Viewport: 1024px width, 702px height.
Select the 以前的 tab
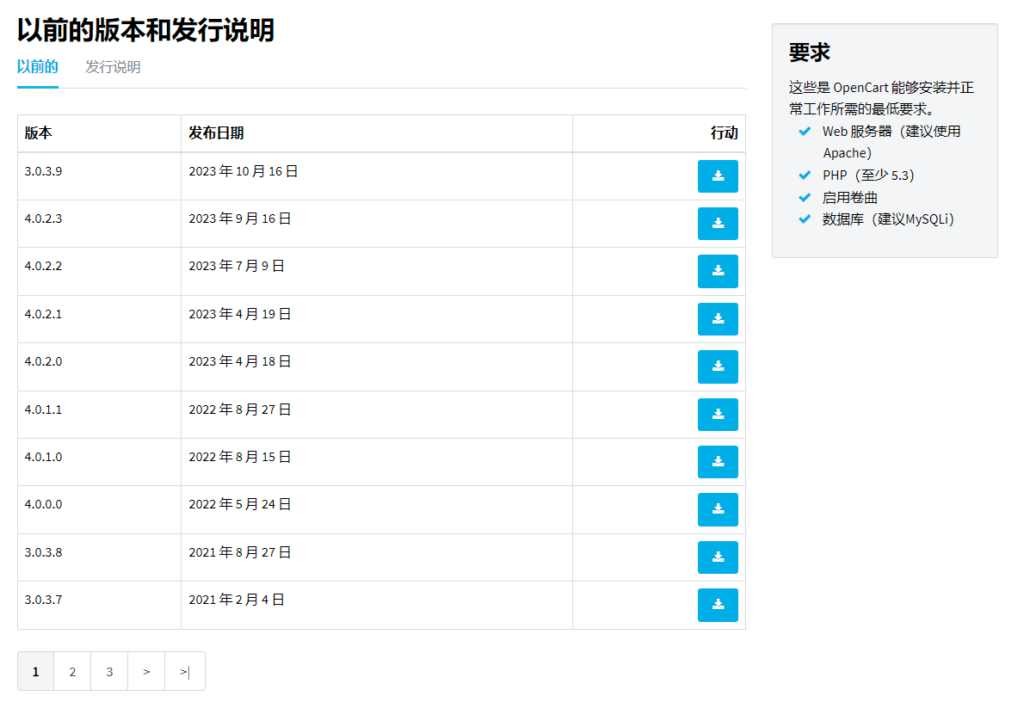[36, 67]
